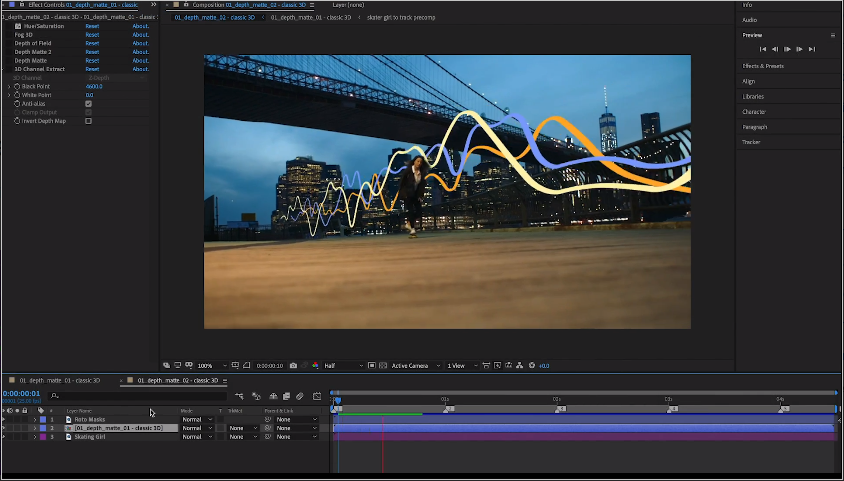
Task: Click the Toggle Pixel Aspect Ratio Correction icon
Action: click(x=486, y=365)
